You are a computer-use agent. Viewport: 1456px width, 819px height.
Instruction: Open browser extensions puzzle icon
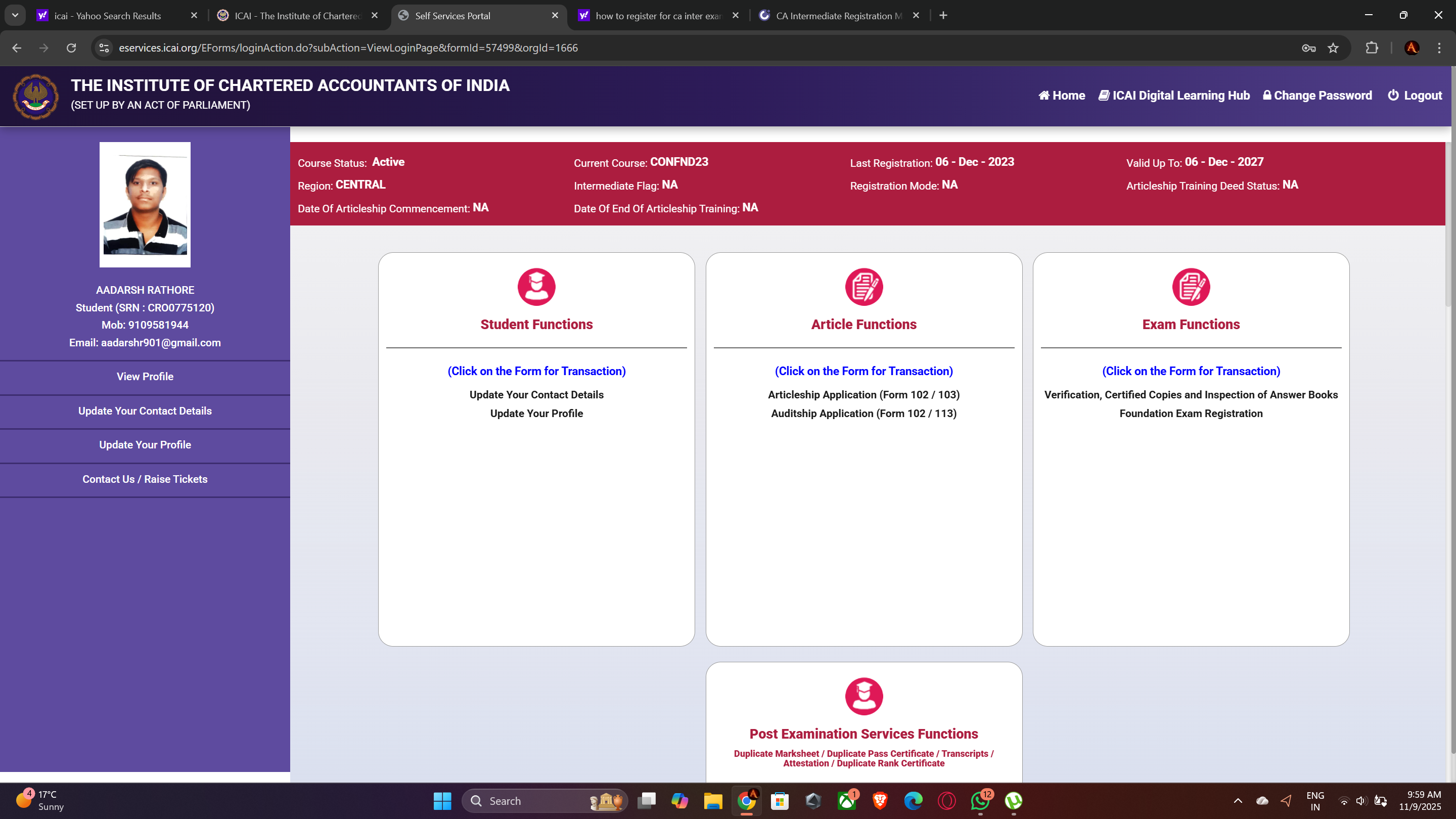[1372, 48]
